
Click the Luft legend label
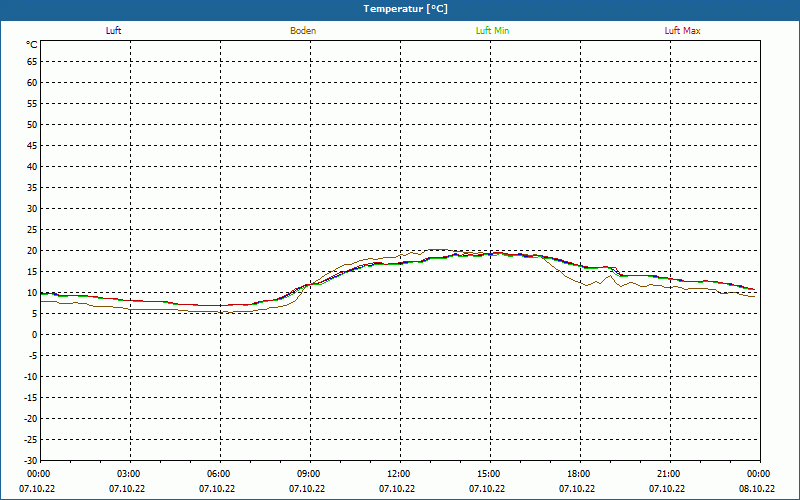pos(113,31)
